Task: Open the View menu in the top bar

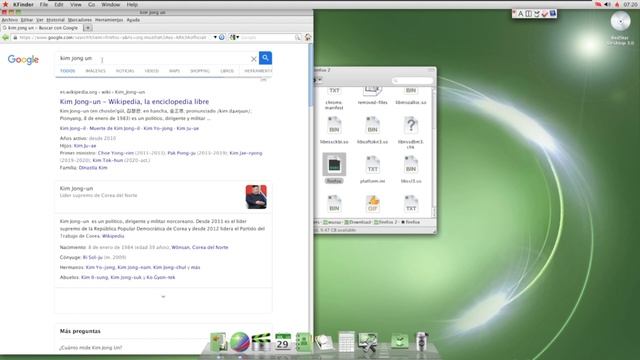Action: click(76, 4)
